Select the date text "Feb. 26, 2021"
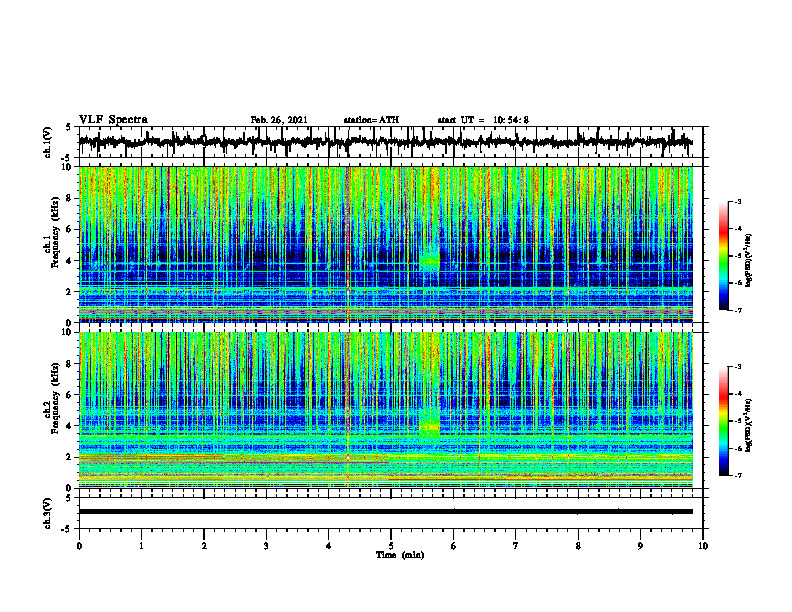 click(279, 120)
